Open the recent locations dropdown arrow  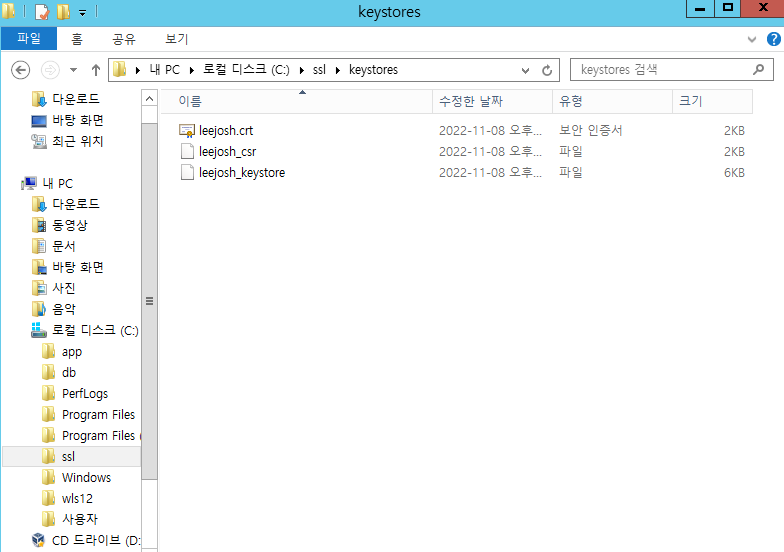74,70
